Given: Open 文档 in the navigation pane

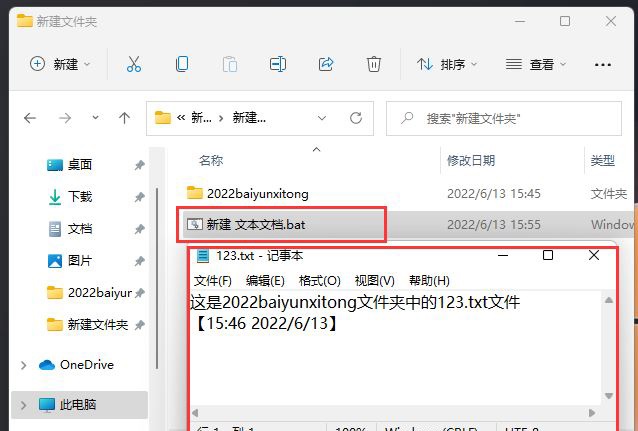Looking at the screenshot, I should pos(80,228).
